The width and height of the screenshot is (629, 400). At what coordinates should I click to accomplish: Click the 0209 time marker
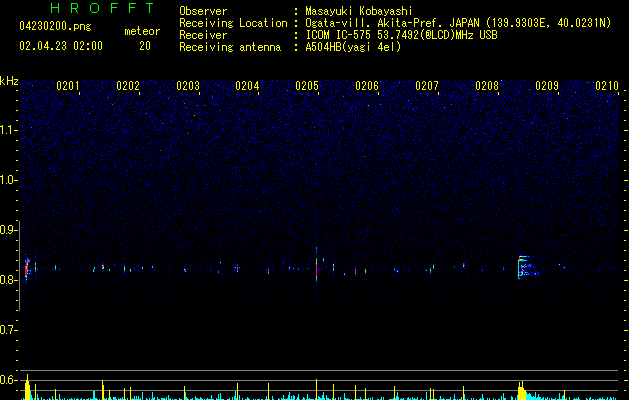(547, 86)
